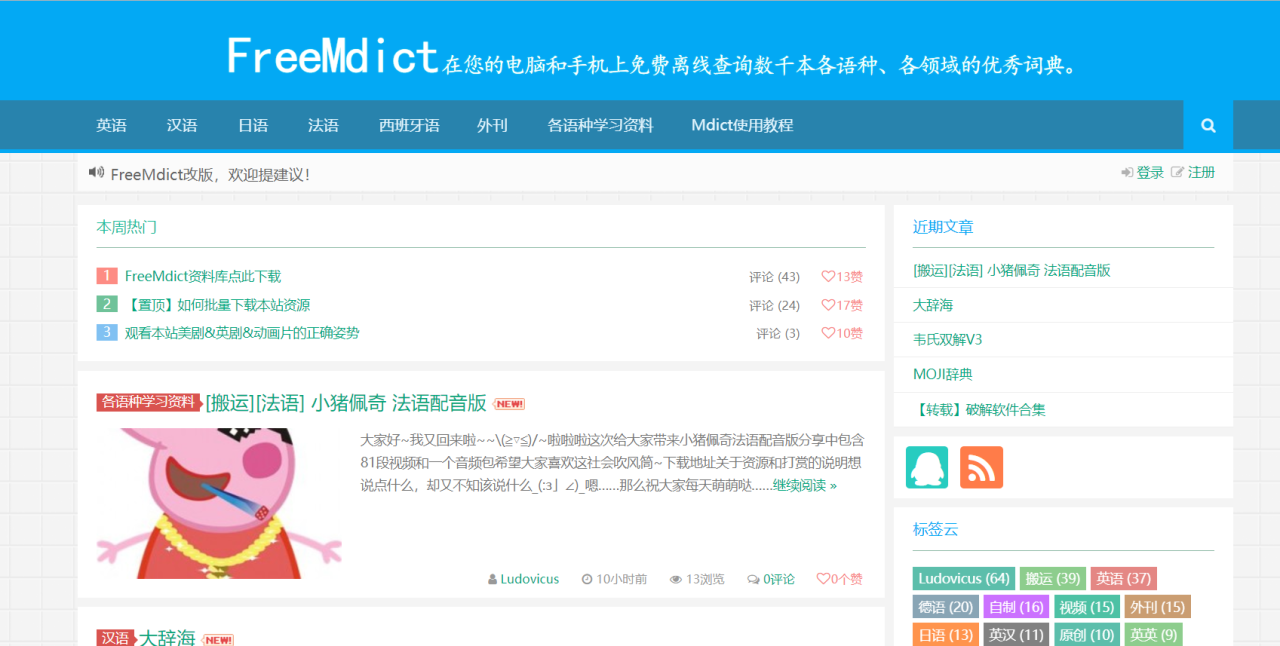Viewport: 1280px width, 646px height.
Task: Select the Ludovicus (64) tag
Action: [964, 578]
